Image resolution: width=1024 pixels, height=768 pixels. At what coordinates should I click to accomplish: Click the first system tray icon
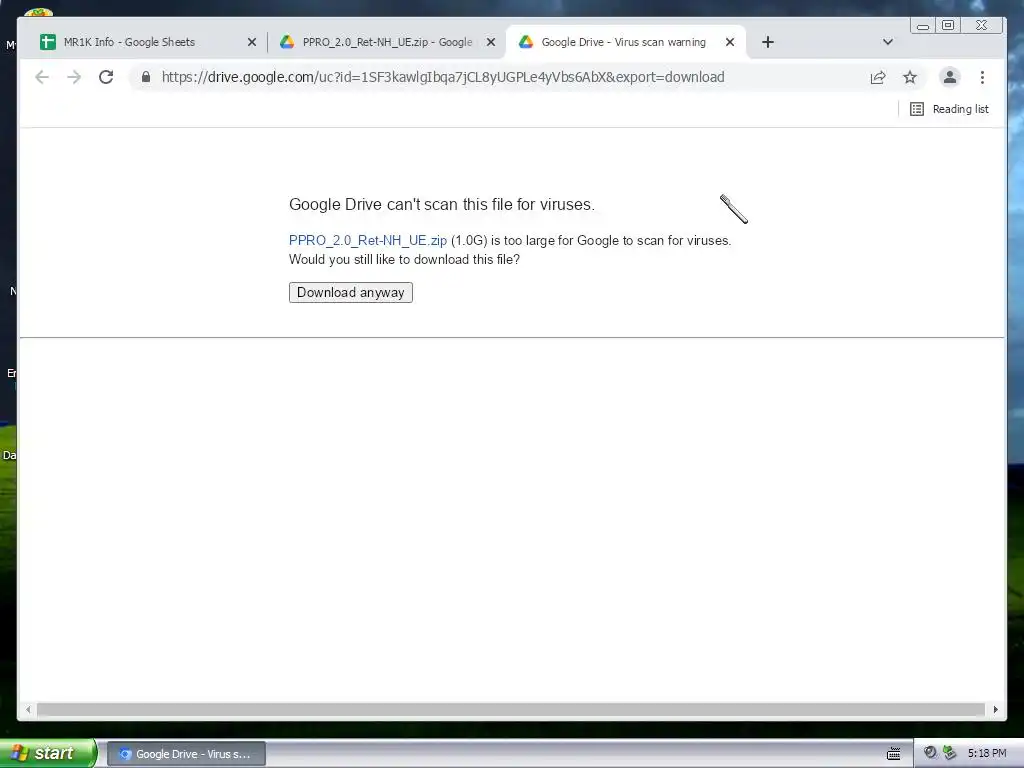pos(930,753)
